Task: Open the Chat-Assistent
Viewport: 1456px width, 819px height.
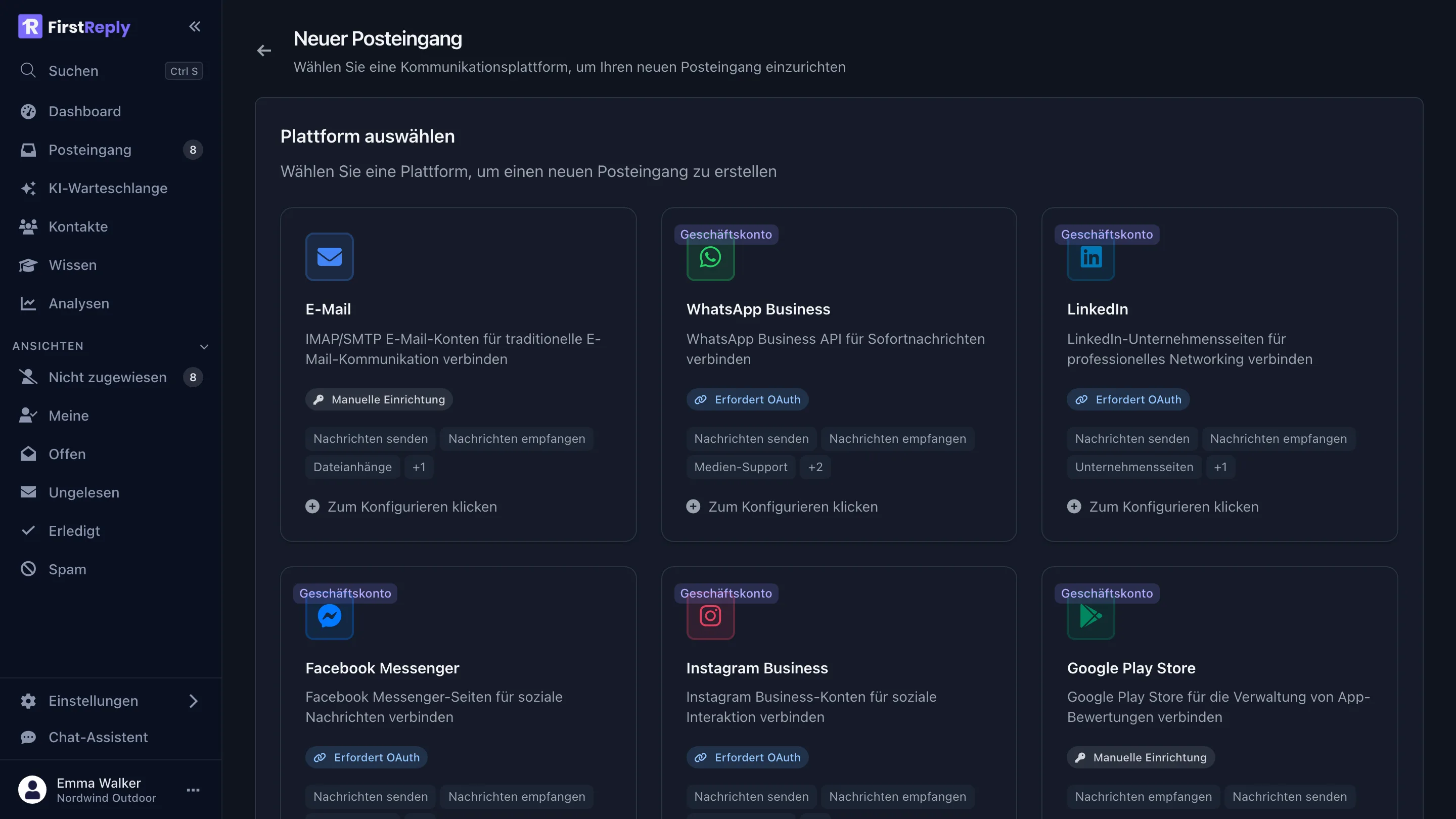Action: pyautogui.click(x=111, y=737)
